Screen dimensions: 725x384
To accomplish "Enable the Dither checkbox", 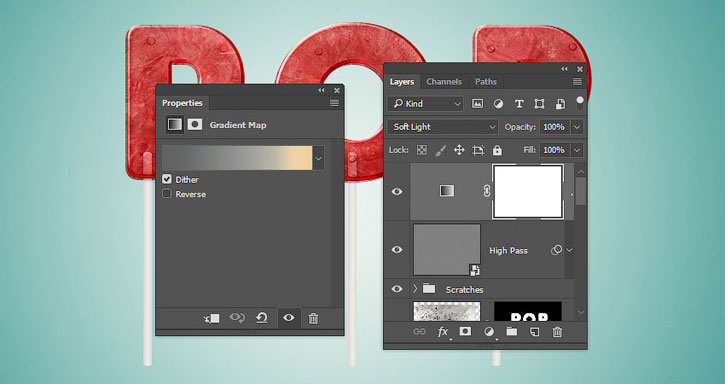I will (167, 179).
